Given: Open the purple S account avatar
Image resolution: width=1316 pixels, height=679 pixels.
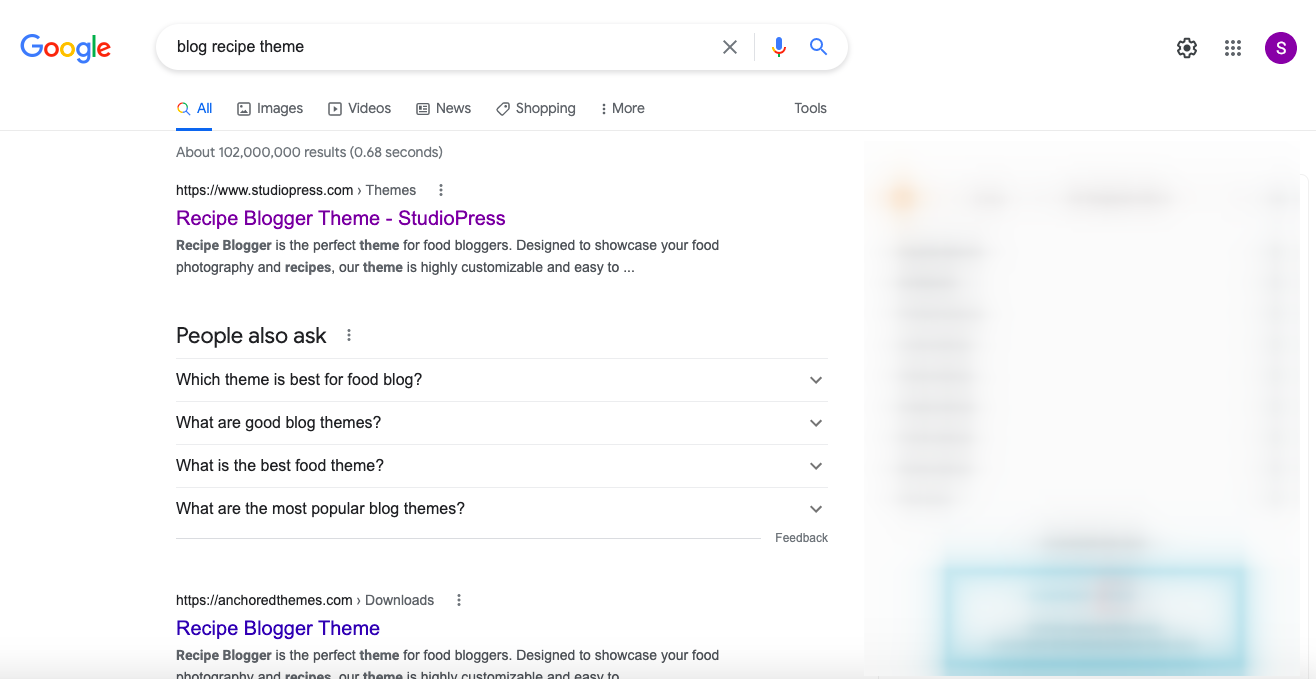Looking at the screenshot, I should tap(1281, 48).
